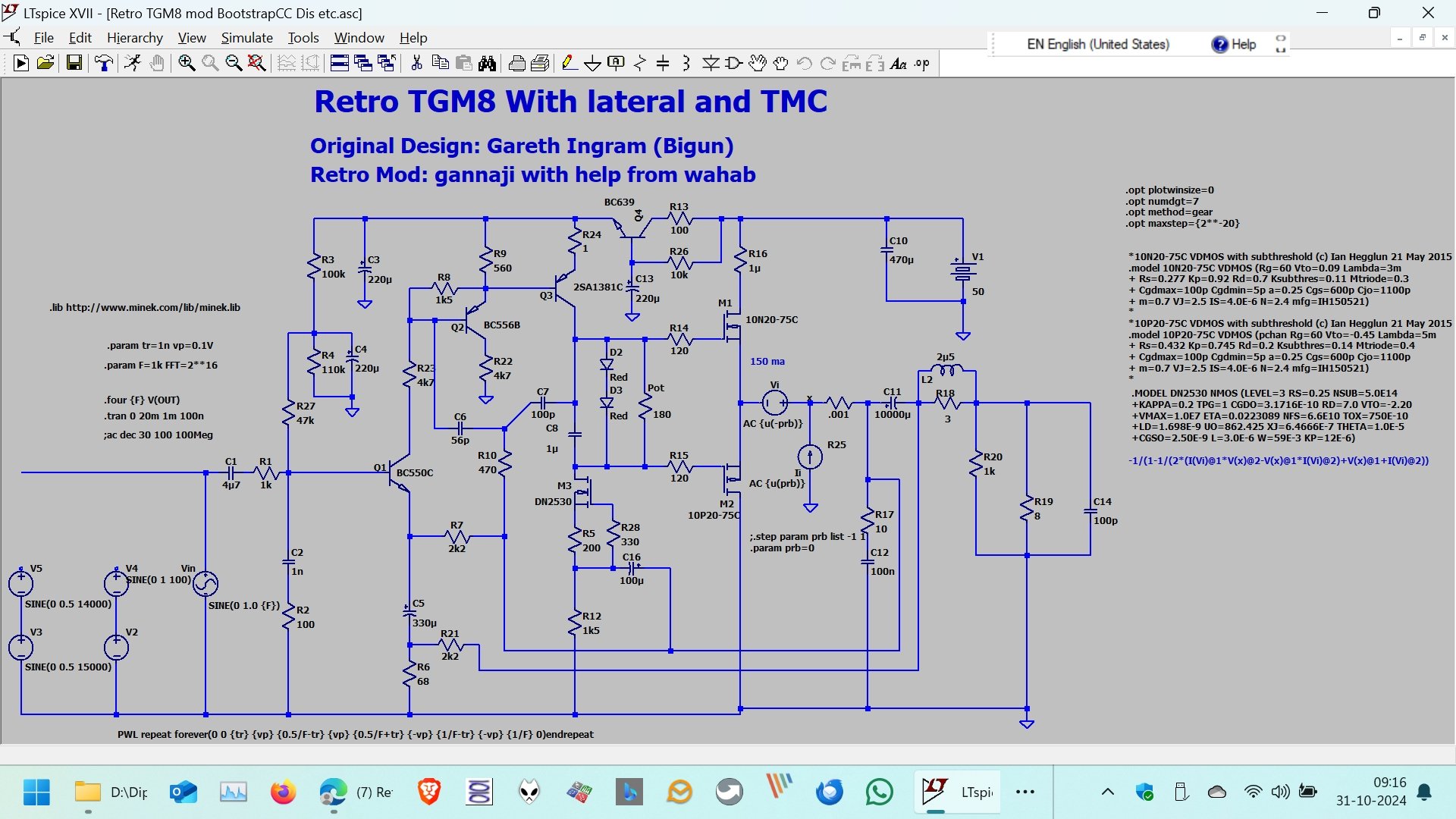Select the Draw Wire pencil tool
Viewport: 1456px width, 819px height.
[570, 64]
